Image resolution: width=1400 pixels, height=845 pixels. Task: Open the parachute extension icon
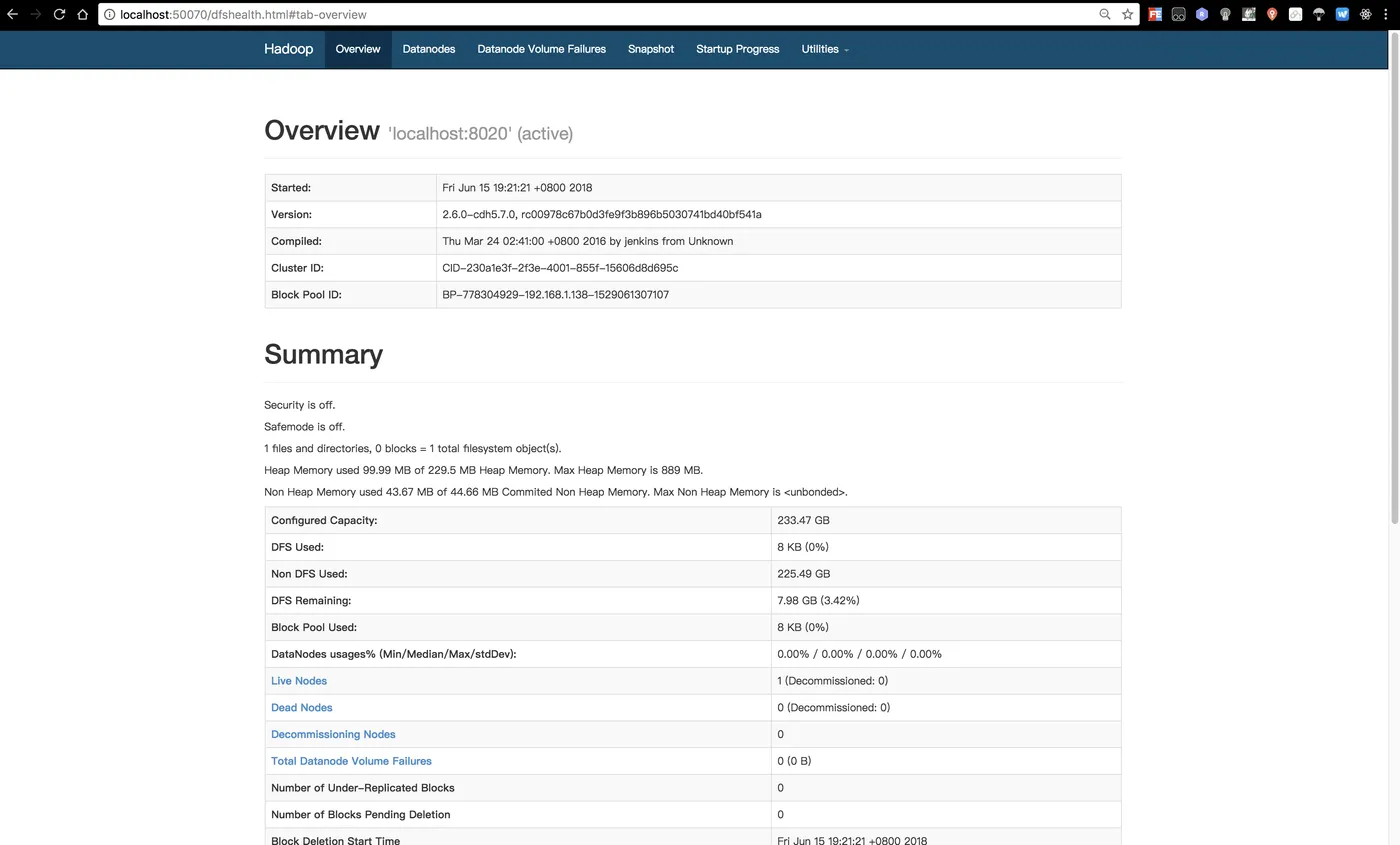pos(1318,14)
